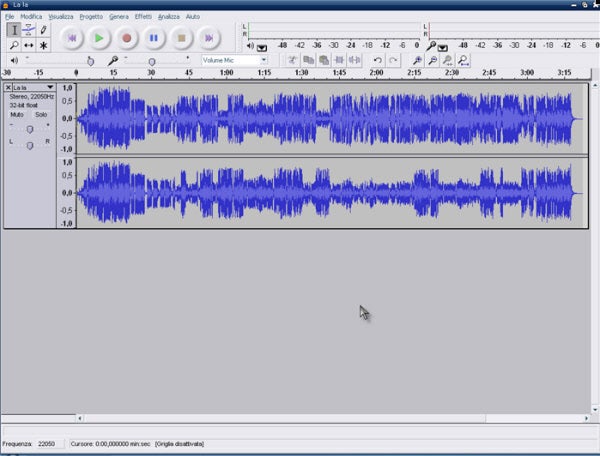600x456 pixels.
Task: Select the Draw pencil tool
Action: coord(43,30)
